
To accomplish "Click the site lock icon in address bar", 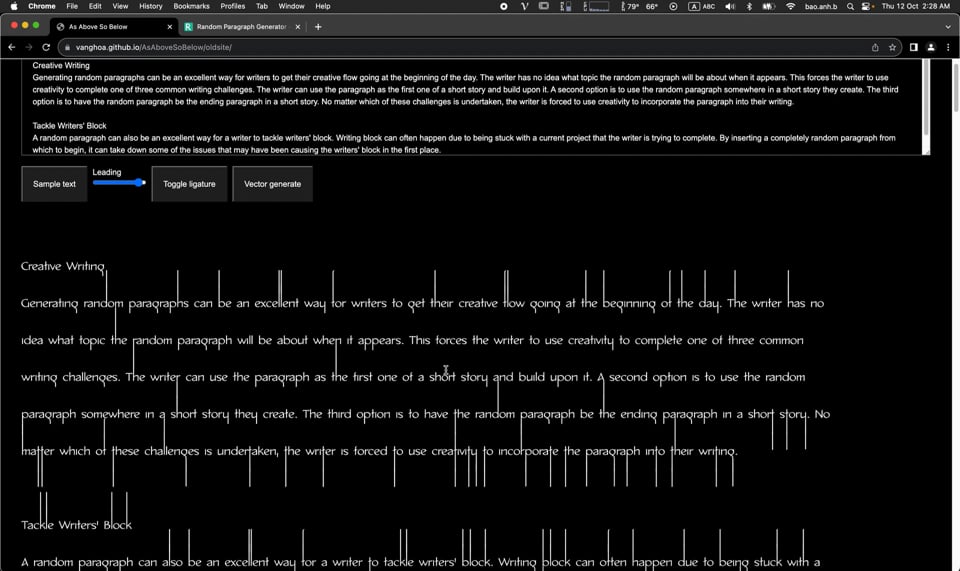I will click(67, 47).
